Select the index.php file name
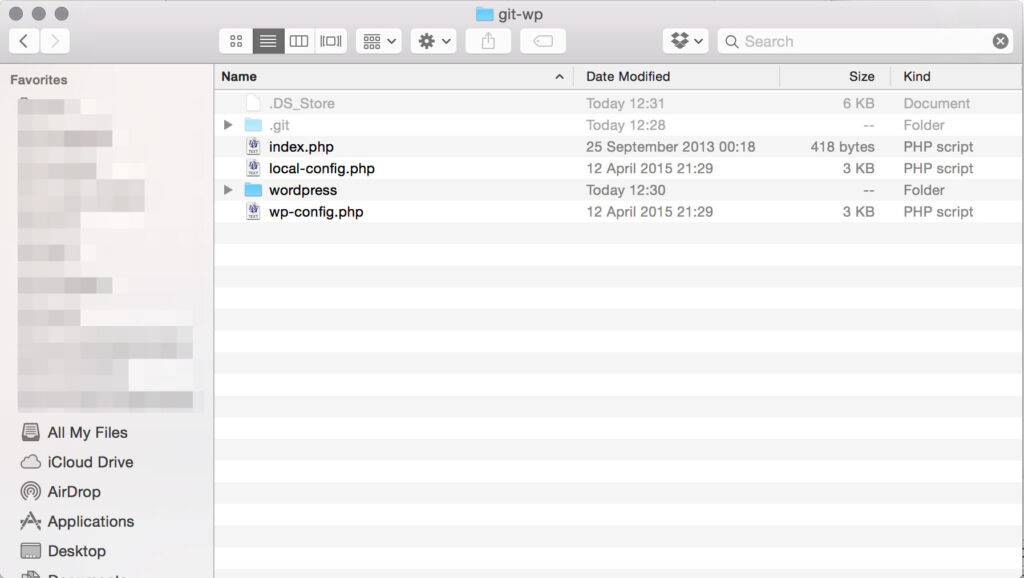This screenshot has width=1024, height=578. coord(301,147)
